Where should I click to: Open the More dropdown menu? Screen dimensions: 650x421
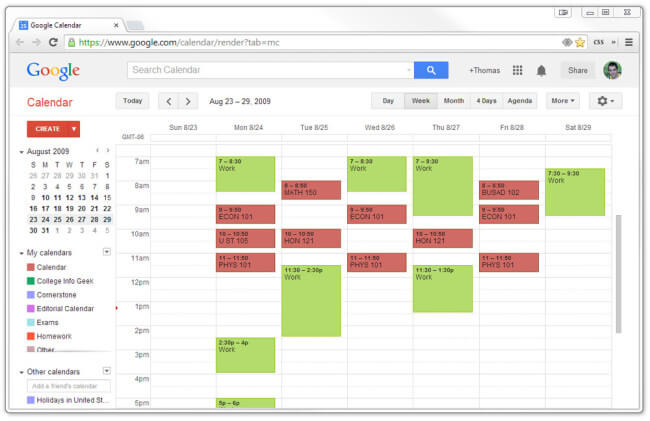click(x=563, y=101)
